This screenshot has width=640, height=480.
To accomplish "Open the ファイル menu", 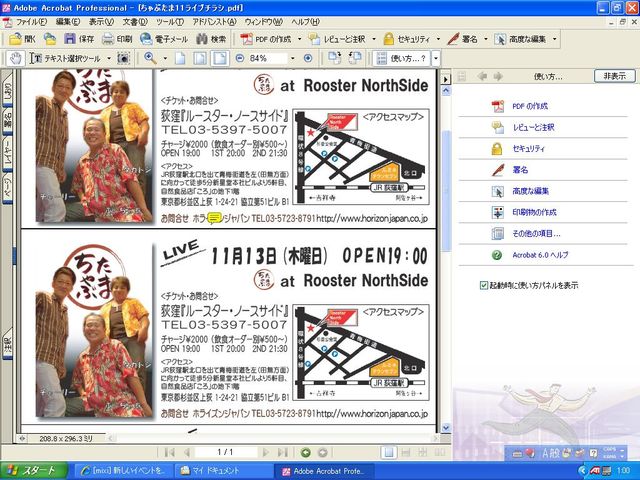I will pyautogui.click(x=31, y=22).
